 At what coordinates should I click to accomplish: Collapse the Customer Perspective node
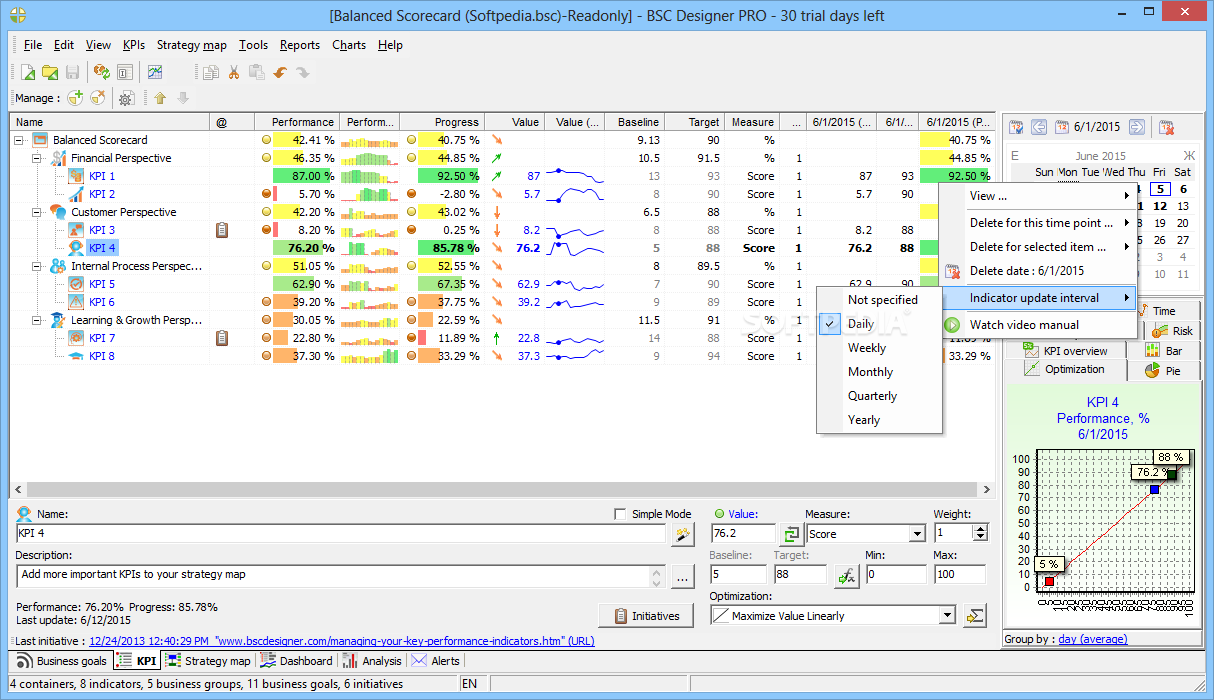point(38,212)
